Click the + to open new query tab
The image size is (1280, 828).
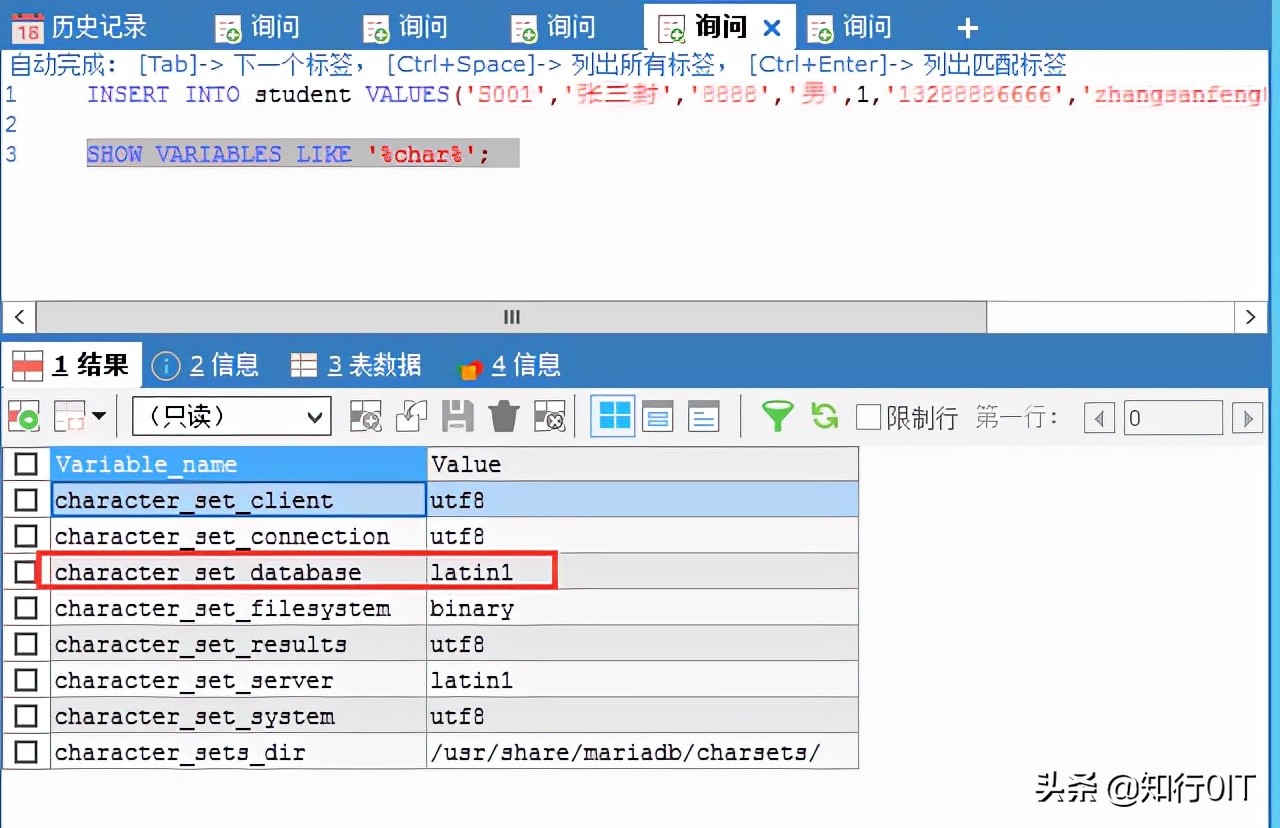pos(966,27)
